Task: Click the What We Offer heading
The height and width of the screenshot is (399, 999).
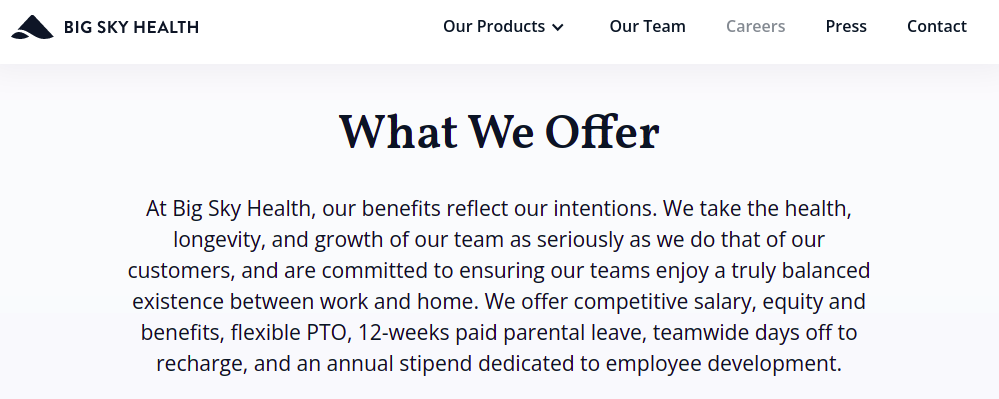Action: [x=499, y=132]
